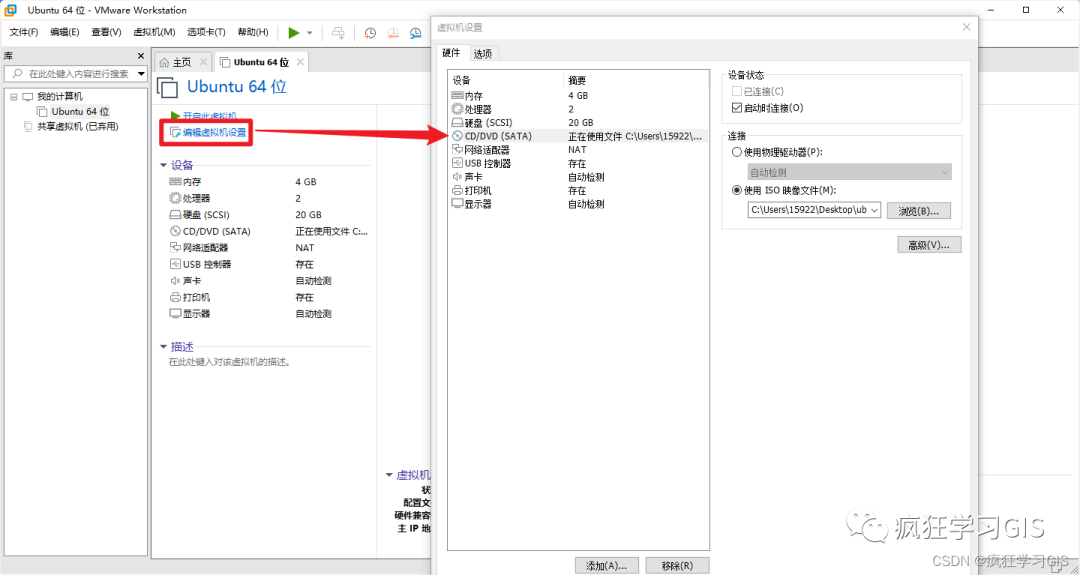Open the snapshot manager wrench icon
The height and width of the screenshot is (575, 1080).
415,33
